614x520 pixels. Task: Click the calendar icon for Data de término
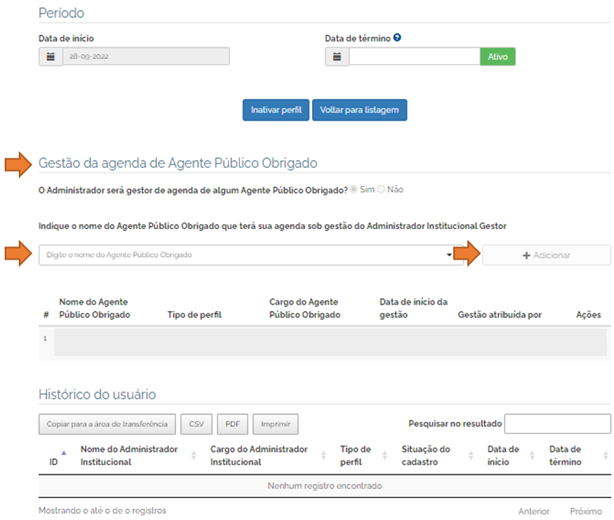[337, 57]
